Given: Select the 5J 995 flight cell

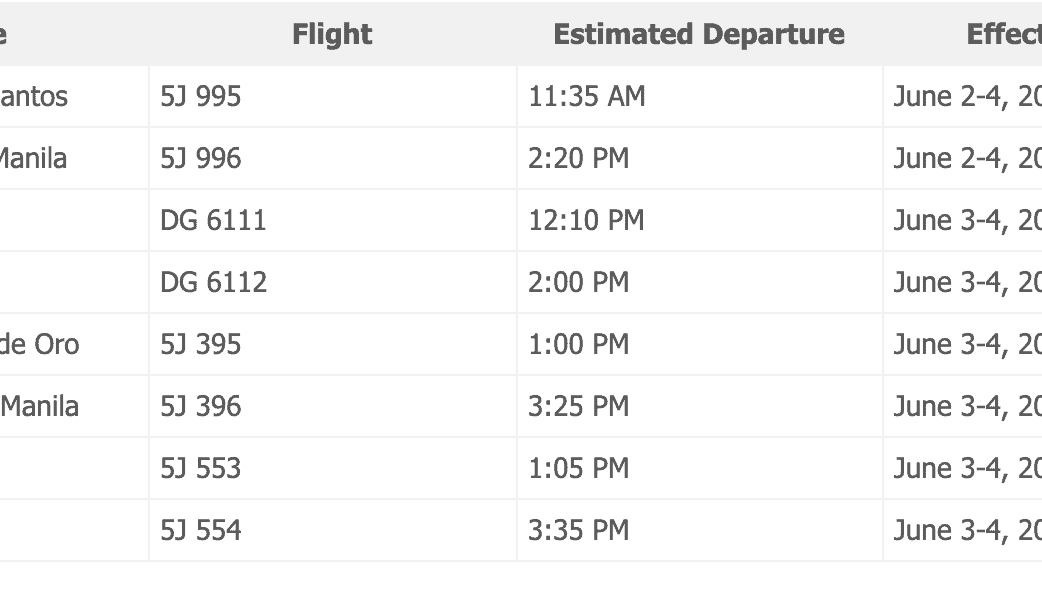Looking at the screenshot, I should coord(201,97).
